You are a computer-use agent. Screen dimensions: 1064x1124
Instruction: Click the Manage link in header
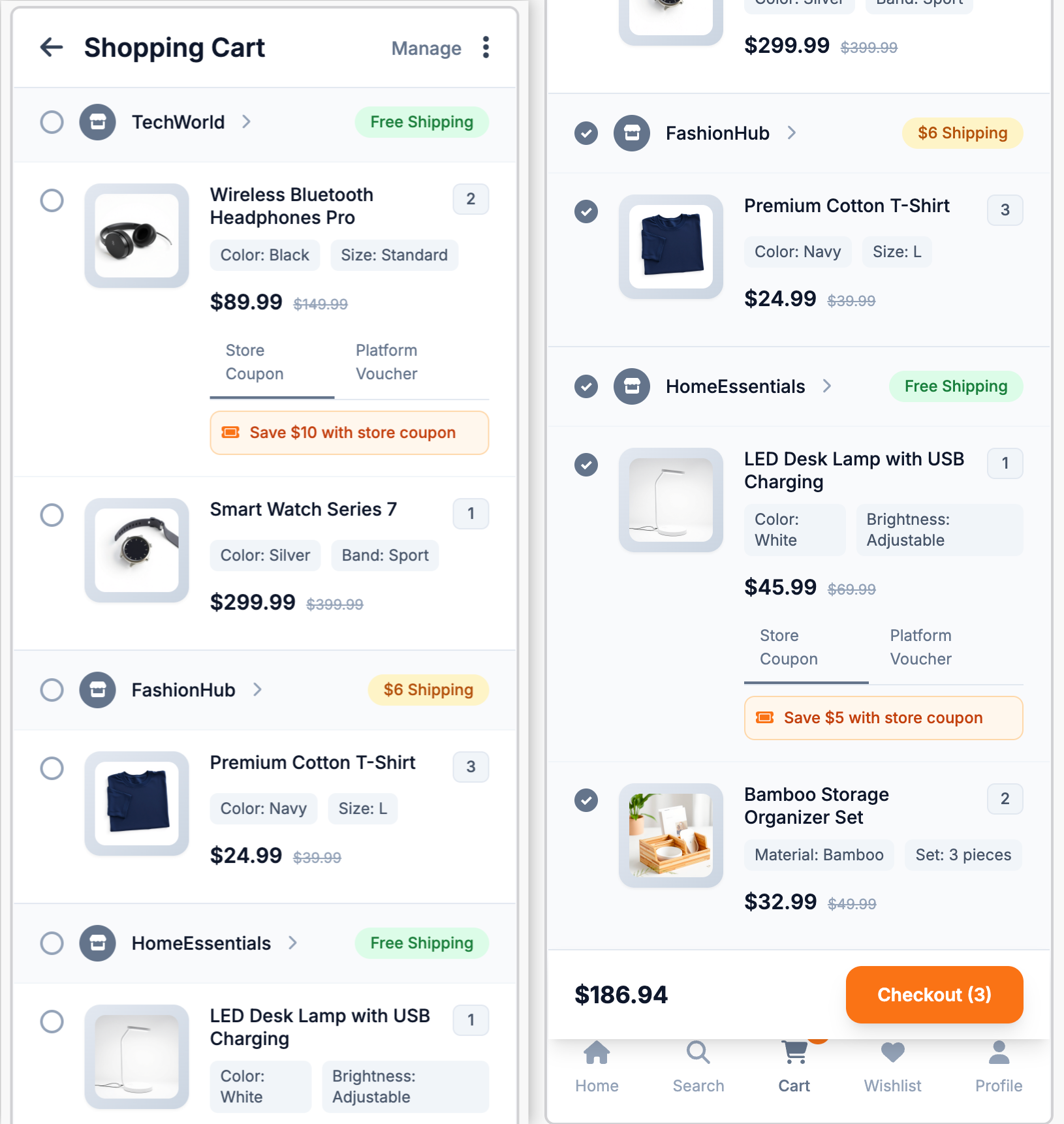(x=426, y=48)
